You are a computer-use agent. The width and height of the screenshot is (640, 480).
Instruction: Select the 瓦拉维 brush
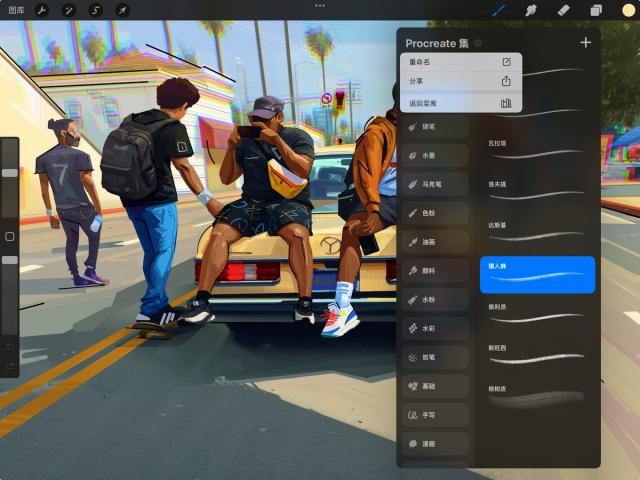(538, 151)
